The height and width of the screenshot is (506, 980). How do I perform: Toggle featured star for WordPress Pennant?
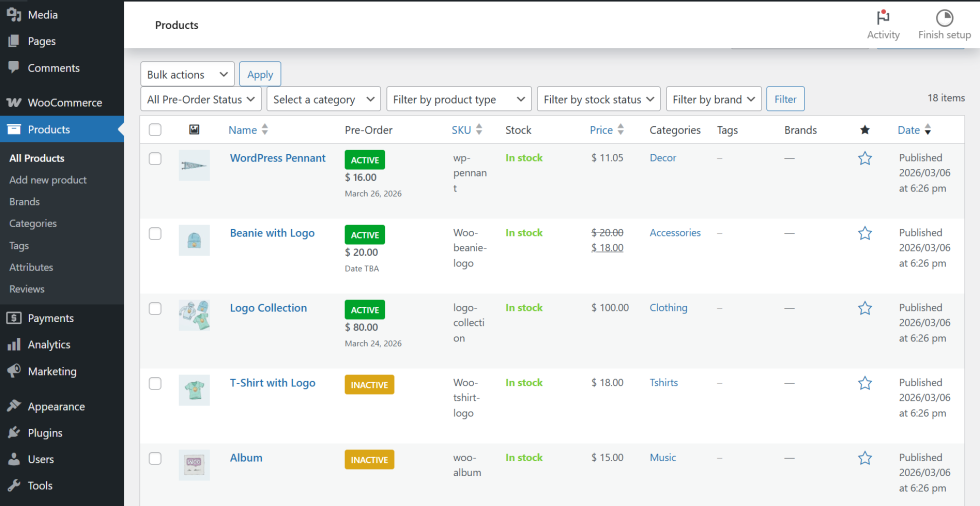click(x=865, y=158)
